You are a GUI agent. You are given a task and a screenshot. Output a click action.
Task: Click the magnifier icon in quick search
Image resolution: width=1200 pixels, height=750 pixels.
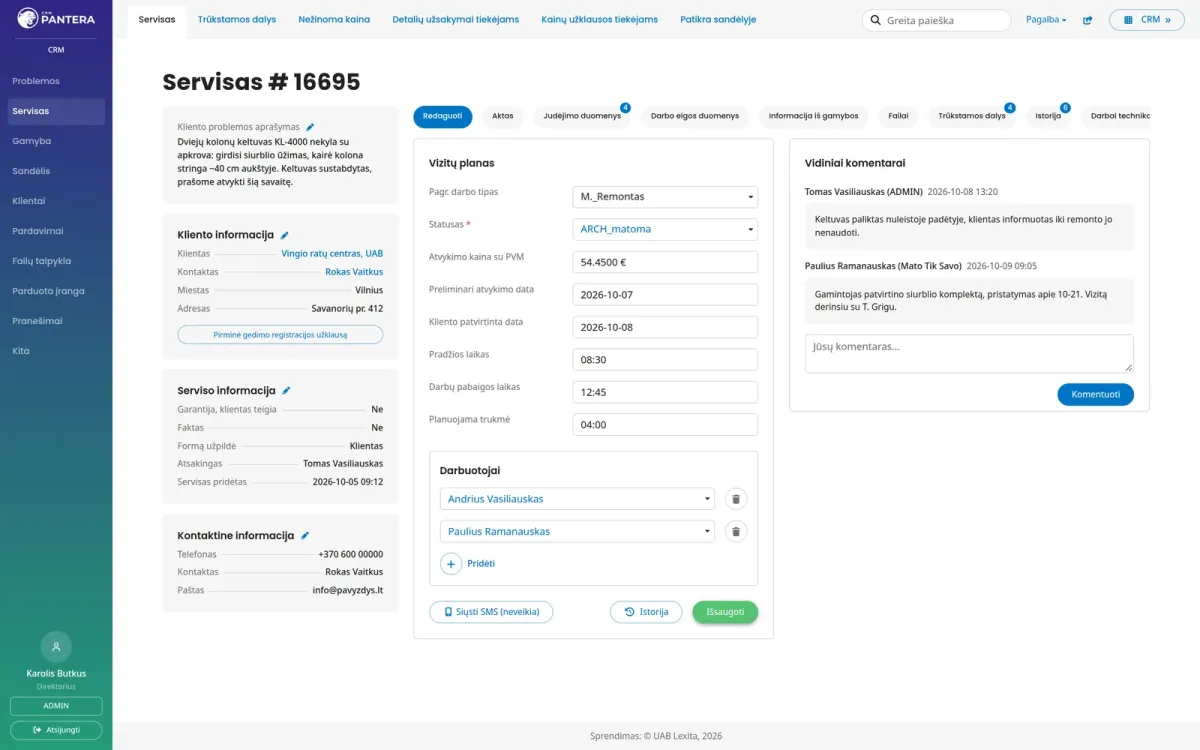tap(876, 20)
